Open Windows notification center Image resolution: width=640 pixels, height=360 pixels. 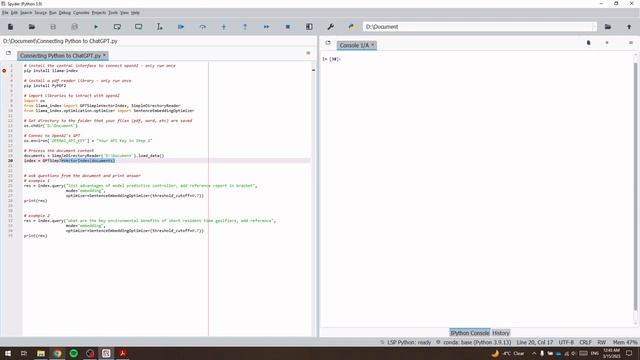629,353
